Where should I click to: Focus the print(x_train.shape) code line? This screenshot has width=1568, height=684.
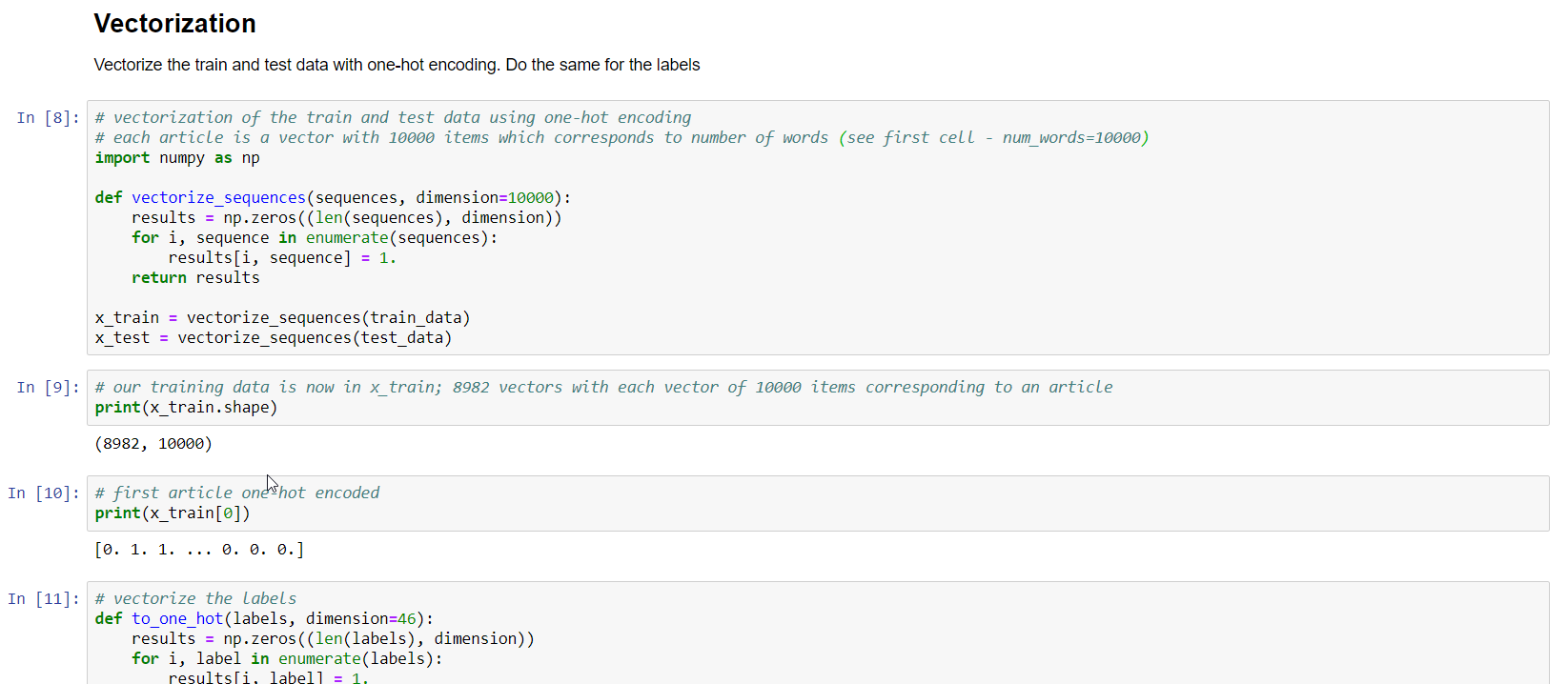(x=186, y=408)
